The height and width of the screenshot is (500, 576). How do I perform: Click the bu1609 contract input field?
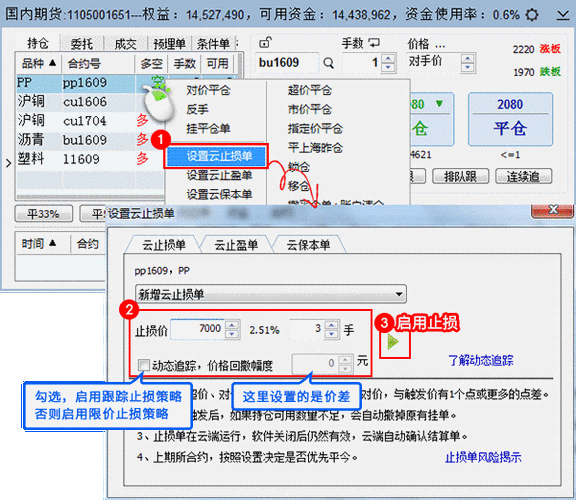tap(287, 63)
